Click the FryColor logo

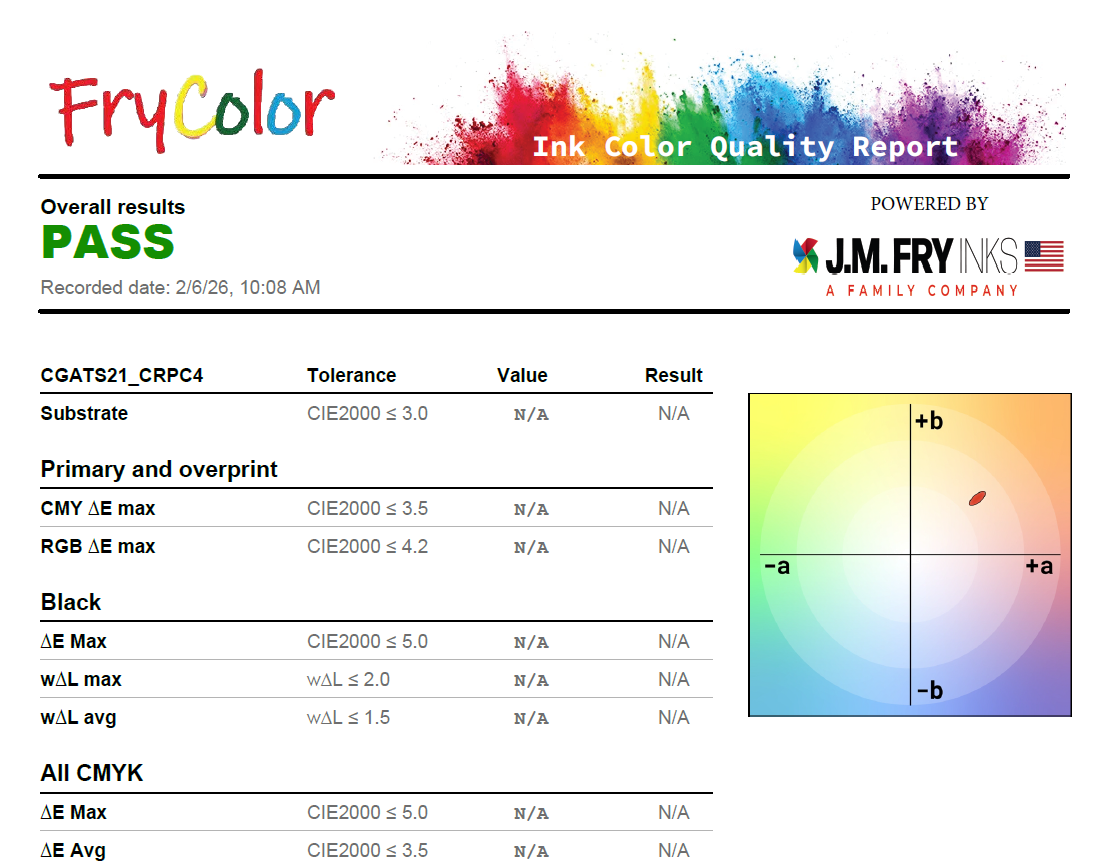point(192,111)
